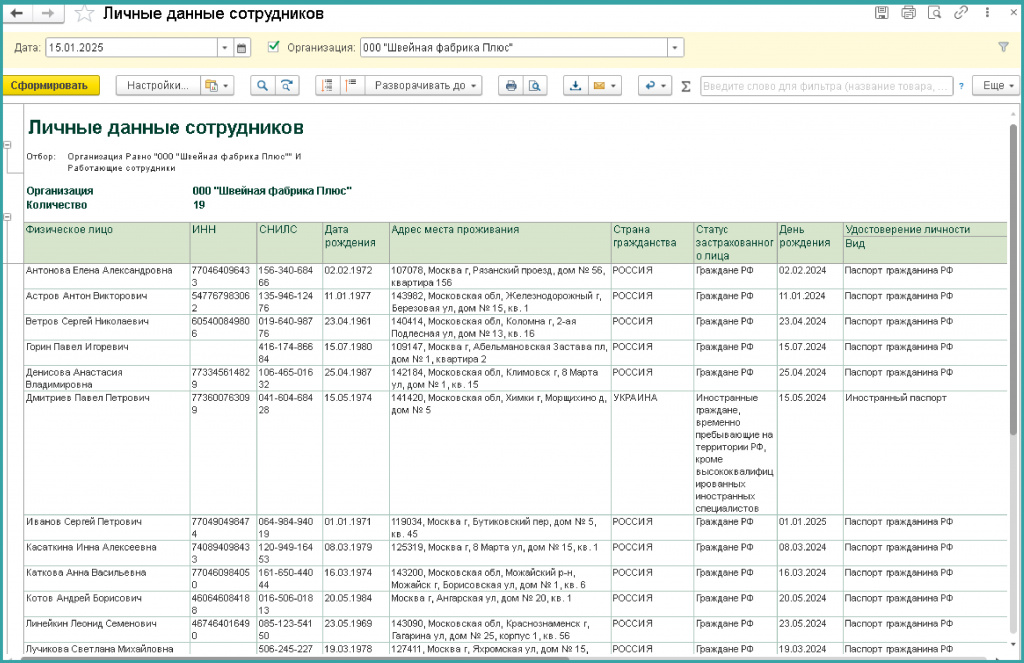This screenshot has height=663, width=1024.
Task: Add report to favorites with the star
Action: pyautogui.click(x=84, y=14)
